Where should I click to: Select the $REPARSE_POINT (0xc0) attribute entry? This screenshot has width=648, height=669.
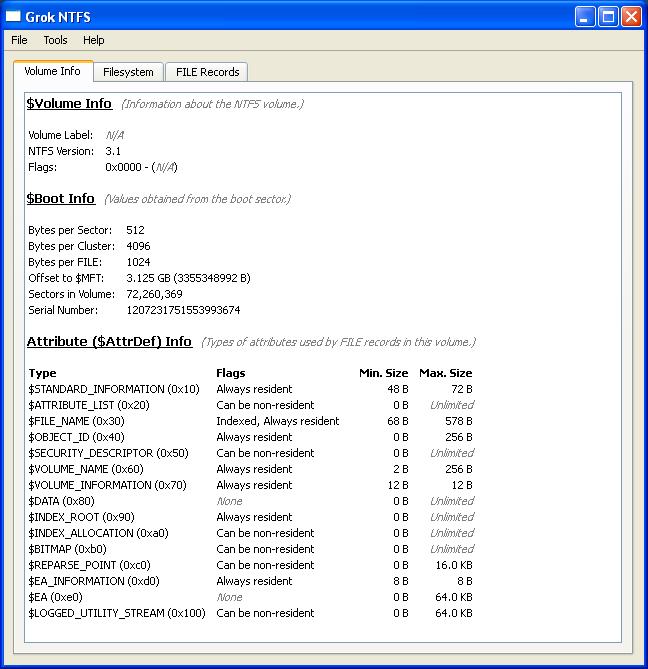click(x=89, y=565)
